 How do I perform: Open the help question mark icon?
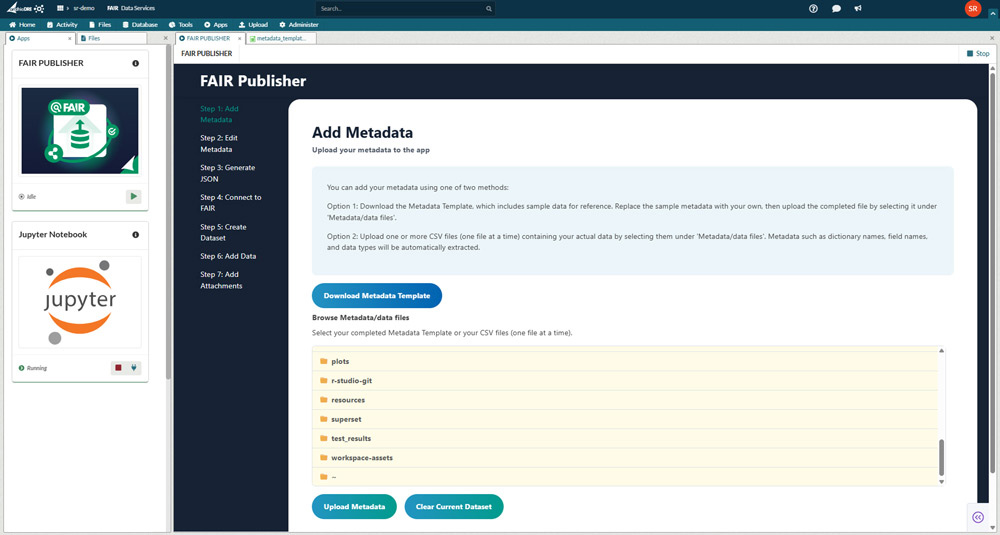tap(813, 9)
